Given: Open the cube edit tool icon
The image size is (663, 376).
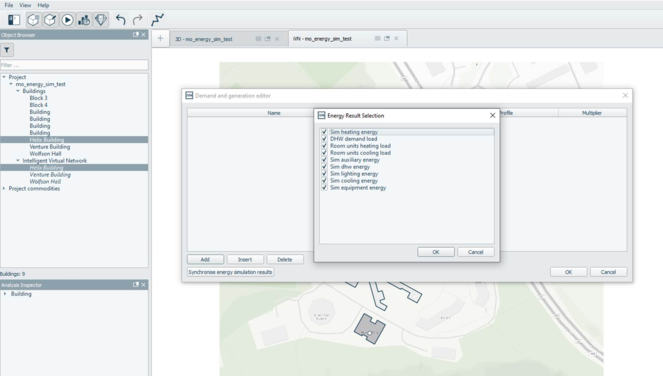Looking at the screenshot, I should 50,20.
